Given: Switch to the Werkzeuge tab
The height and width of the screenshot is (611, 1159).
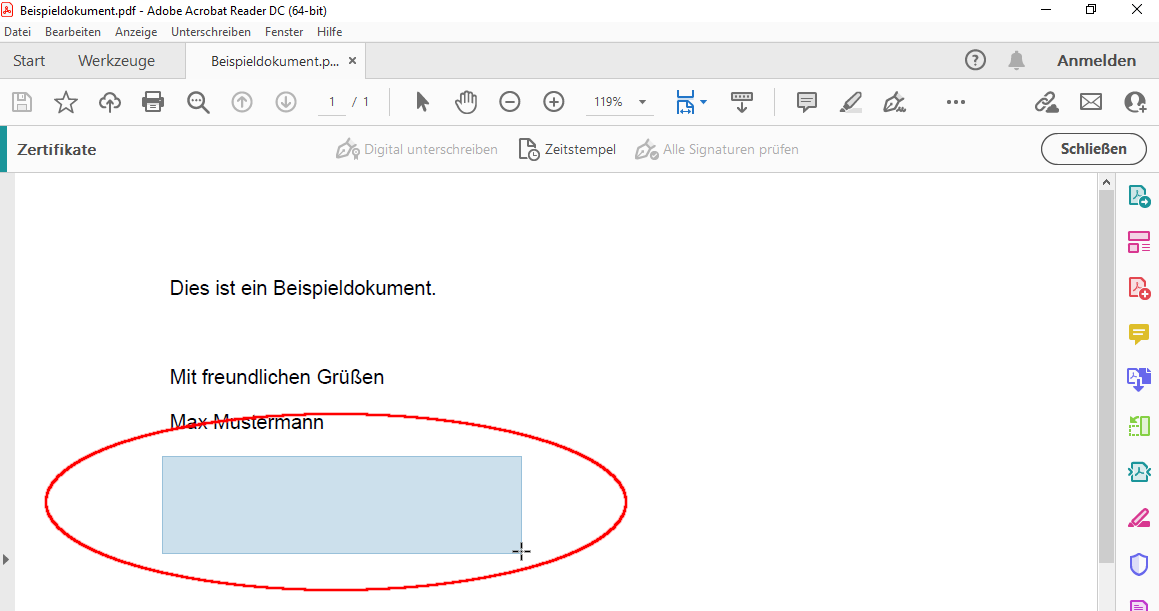Looking at the screenshot, I should coord(117,61).
